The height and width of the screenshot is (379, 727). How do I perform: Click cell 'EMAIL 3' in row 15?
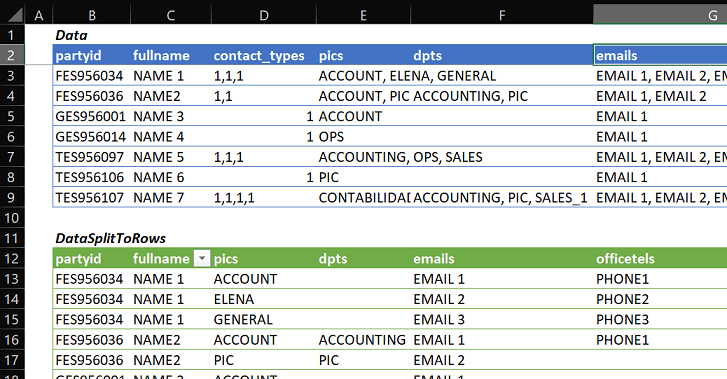click(x=502, y=320)
